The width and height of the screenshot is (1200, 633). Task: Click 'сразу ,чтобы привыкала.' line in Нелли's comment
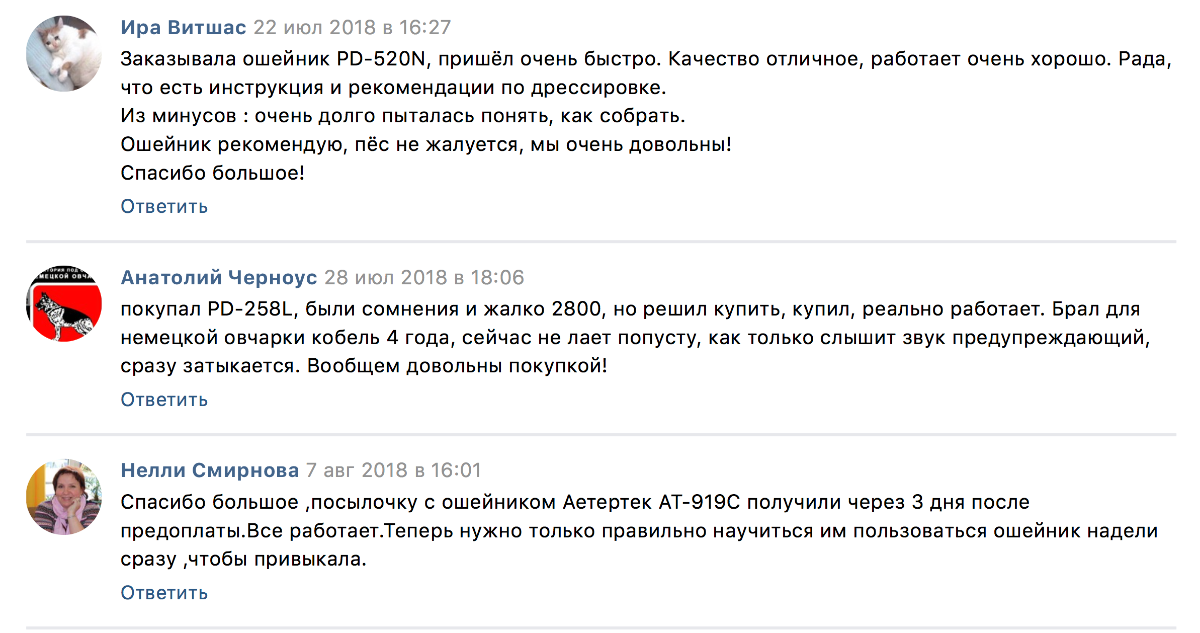pos(244,560)
